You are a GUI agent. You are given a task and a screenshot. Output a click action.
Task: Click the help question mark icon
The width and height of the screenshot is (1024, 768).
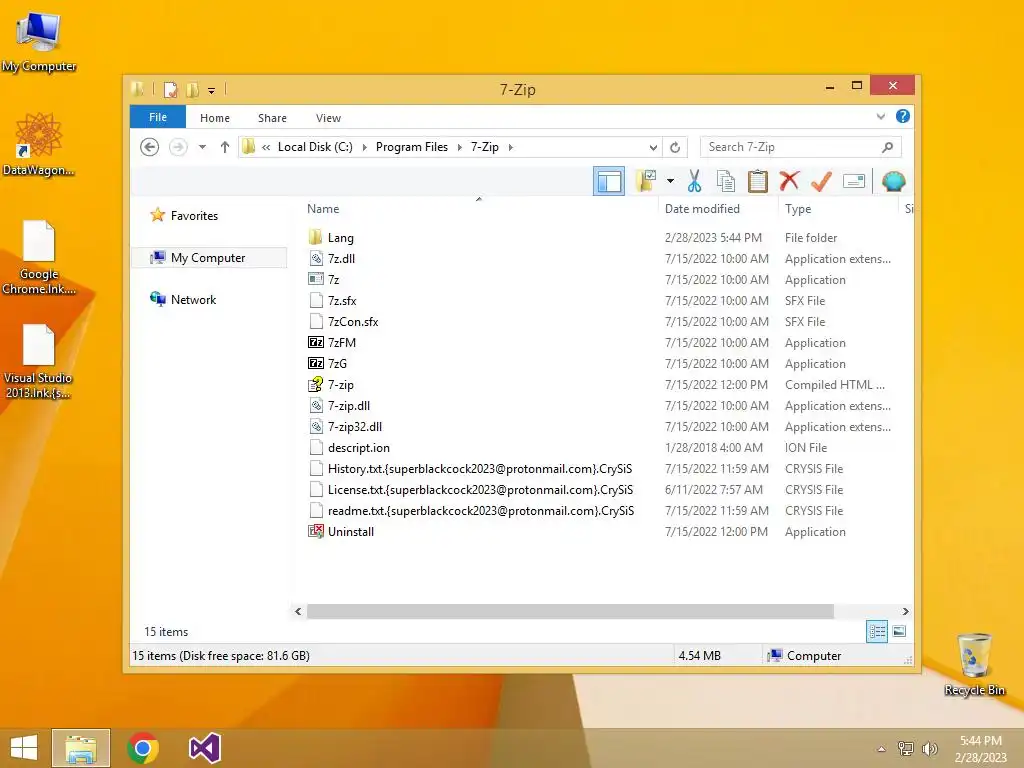(x=903, y=116)
